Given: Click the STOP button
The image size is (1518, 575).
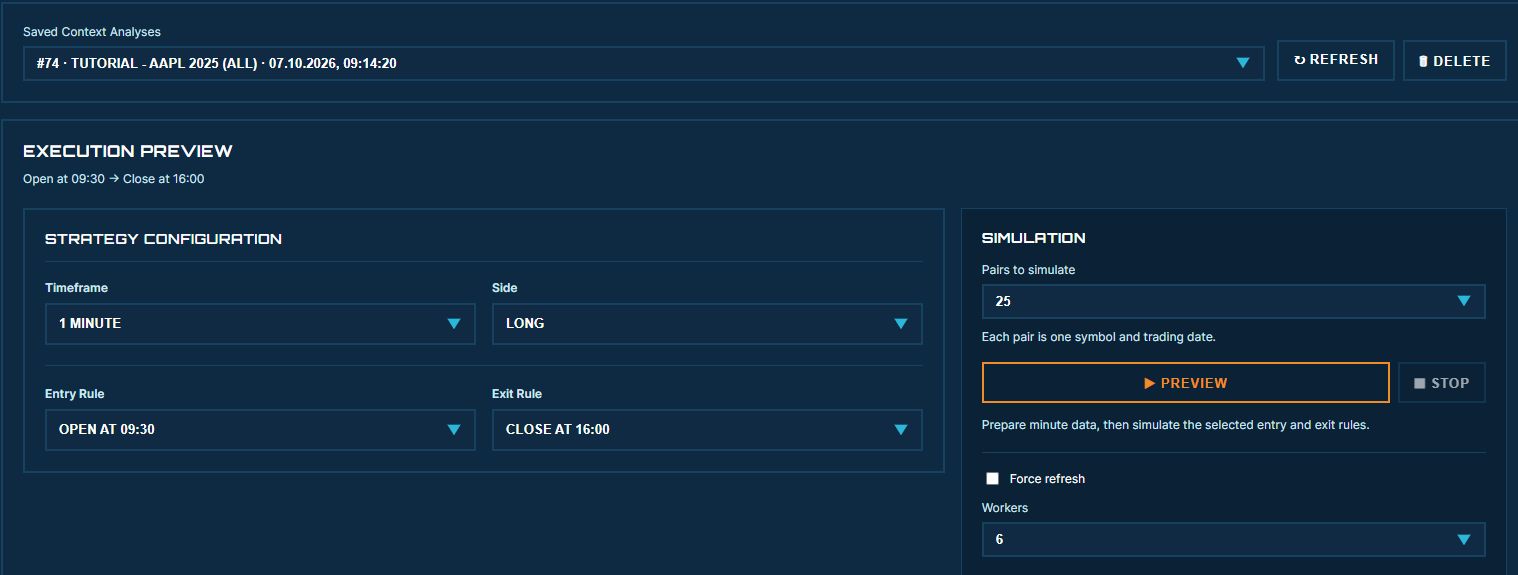Looking at the screenshot, I should (1441, 383).
